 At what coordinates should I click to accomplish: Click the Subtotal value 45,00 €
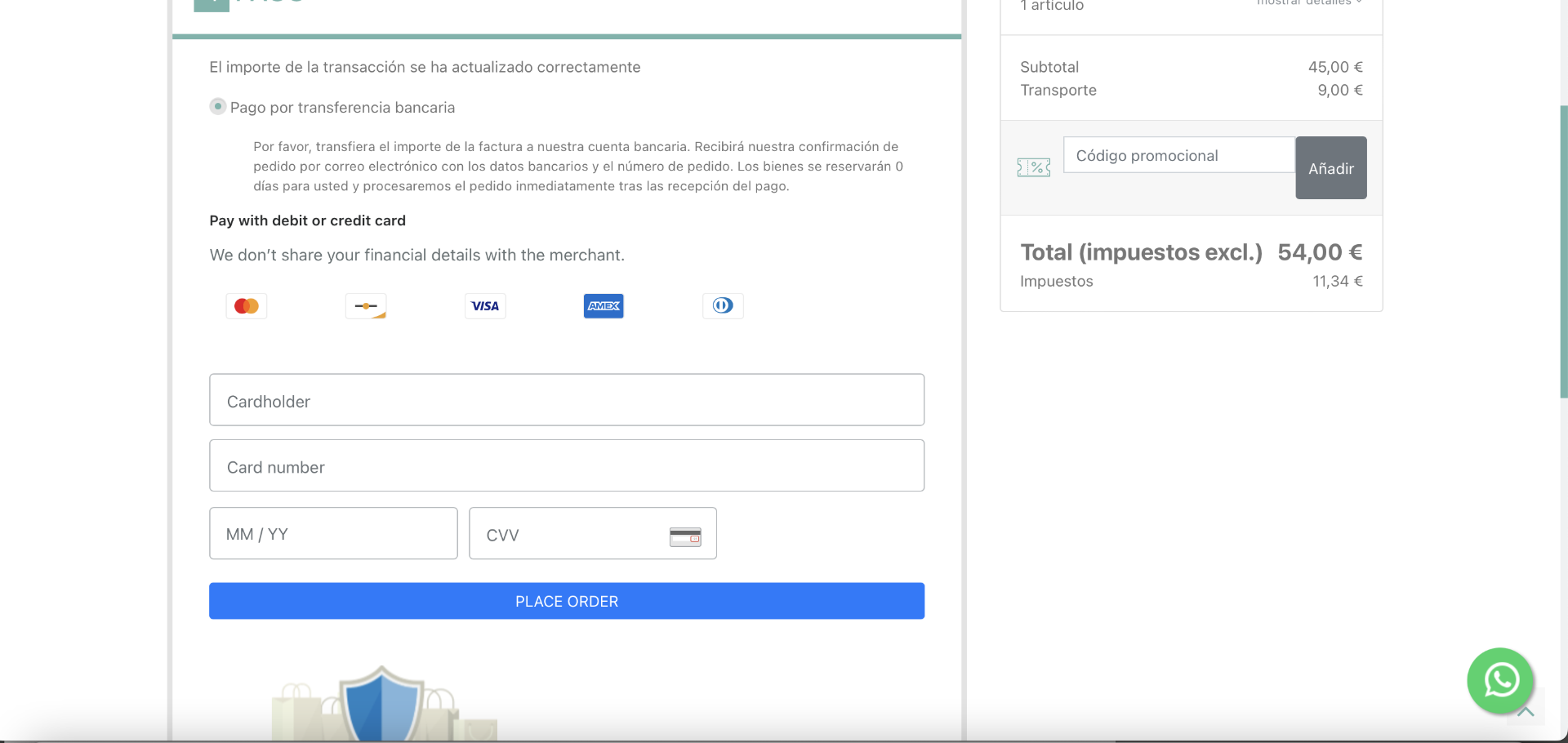point(1335,67)
